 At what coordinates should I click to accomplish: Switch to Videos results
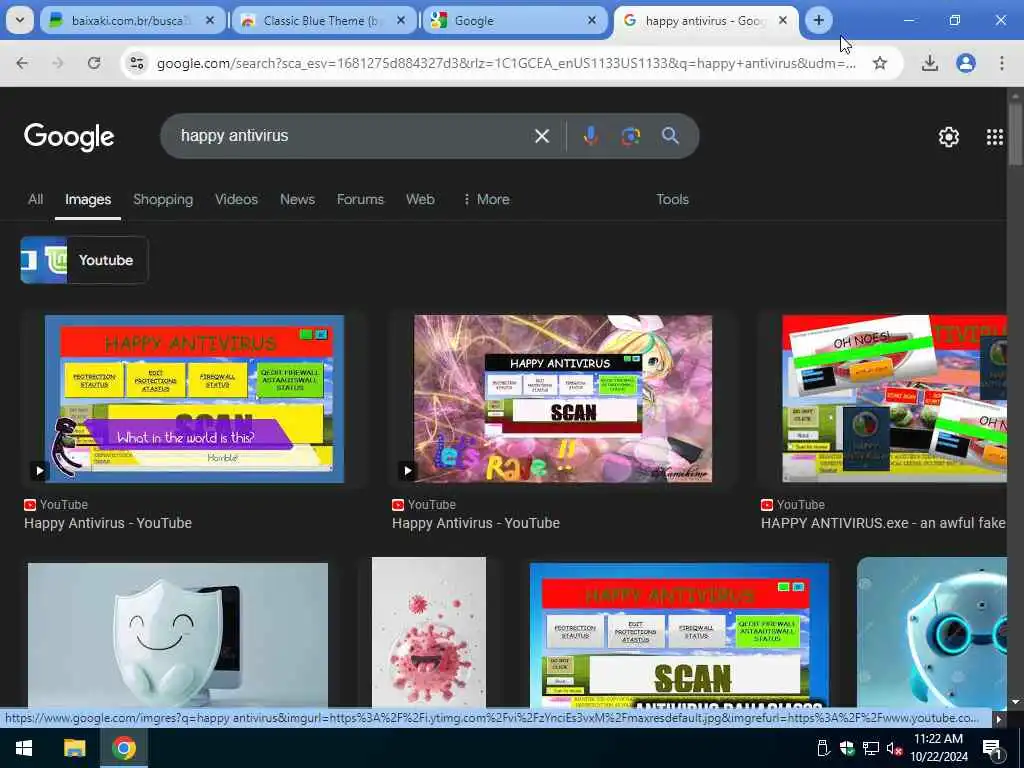point(236,199)
